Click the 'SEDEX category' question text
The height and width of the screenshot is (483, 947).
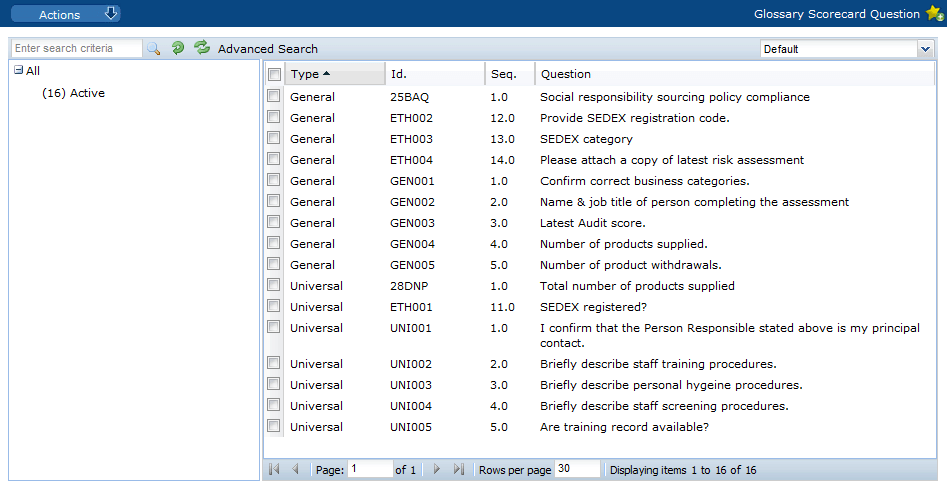click(586, 139)
